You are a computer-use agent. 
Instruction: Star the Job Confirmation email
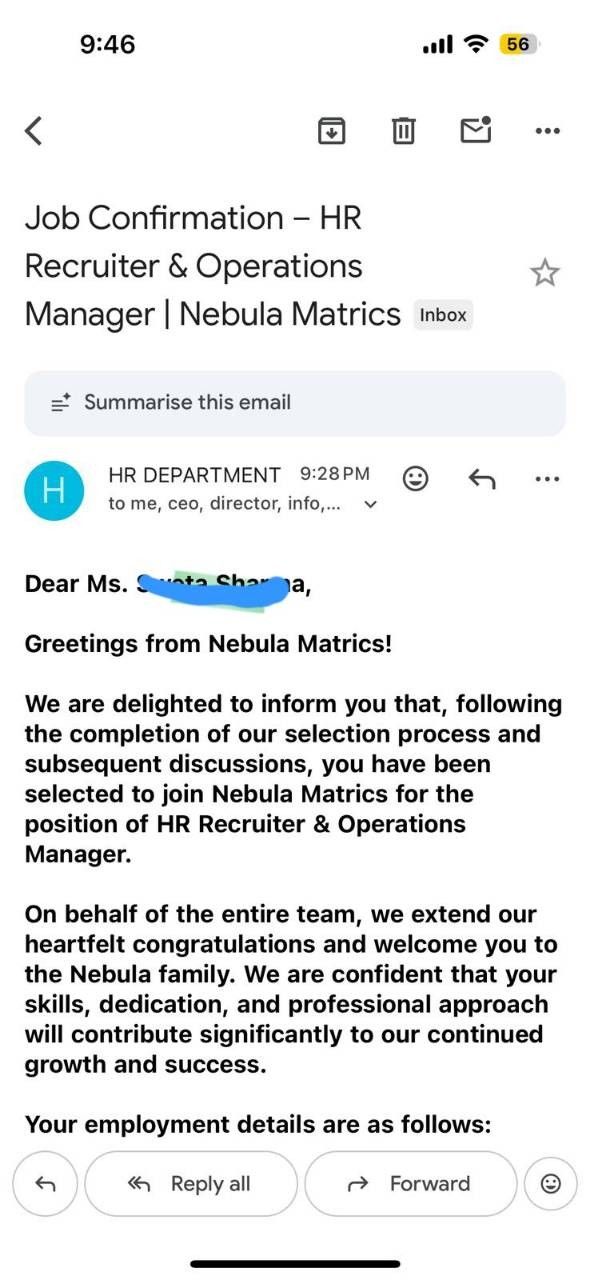click(x=545, y=273)
